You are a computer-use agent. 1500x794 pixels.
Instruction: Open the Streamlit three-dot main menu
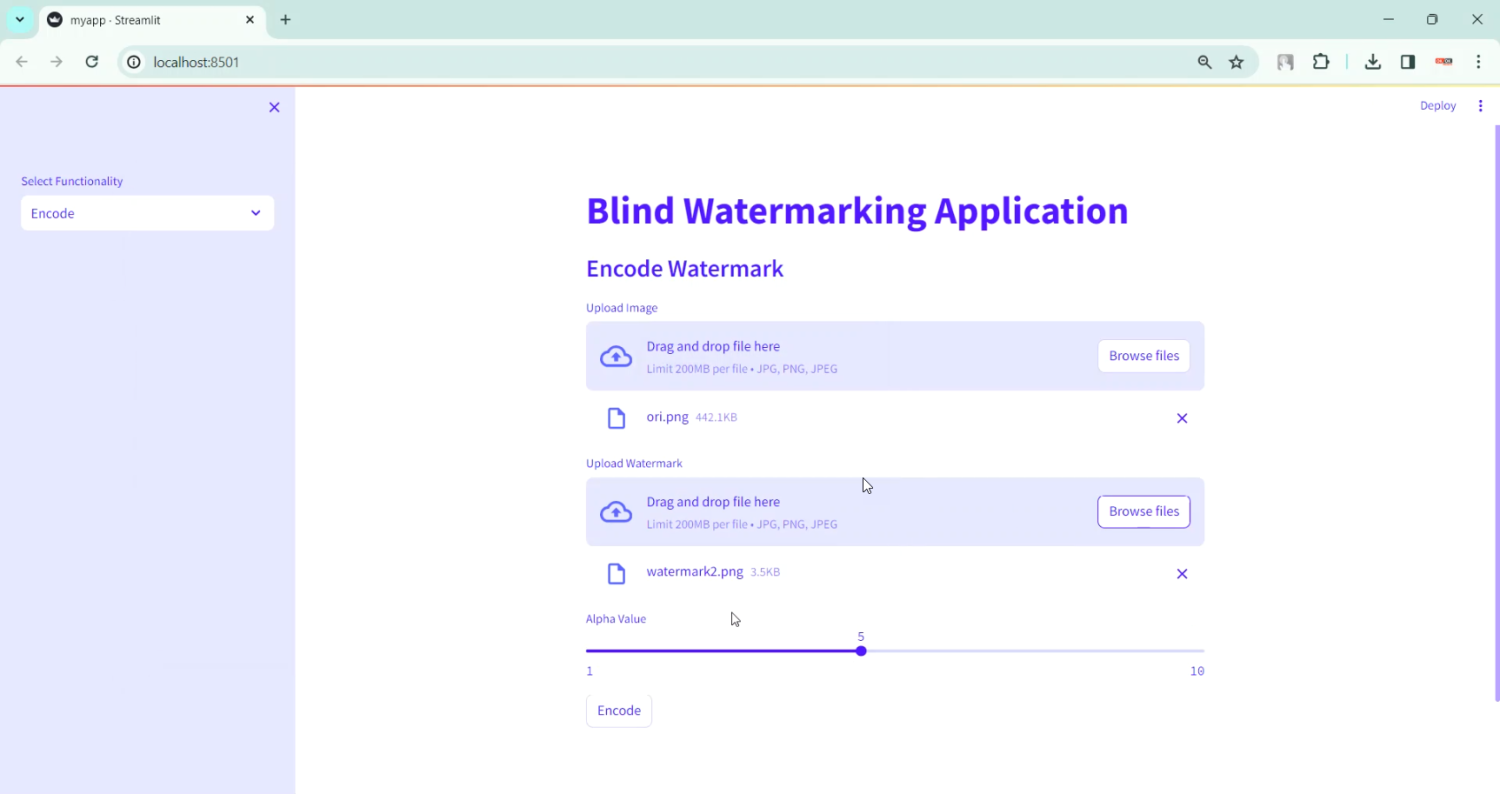1480,106
